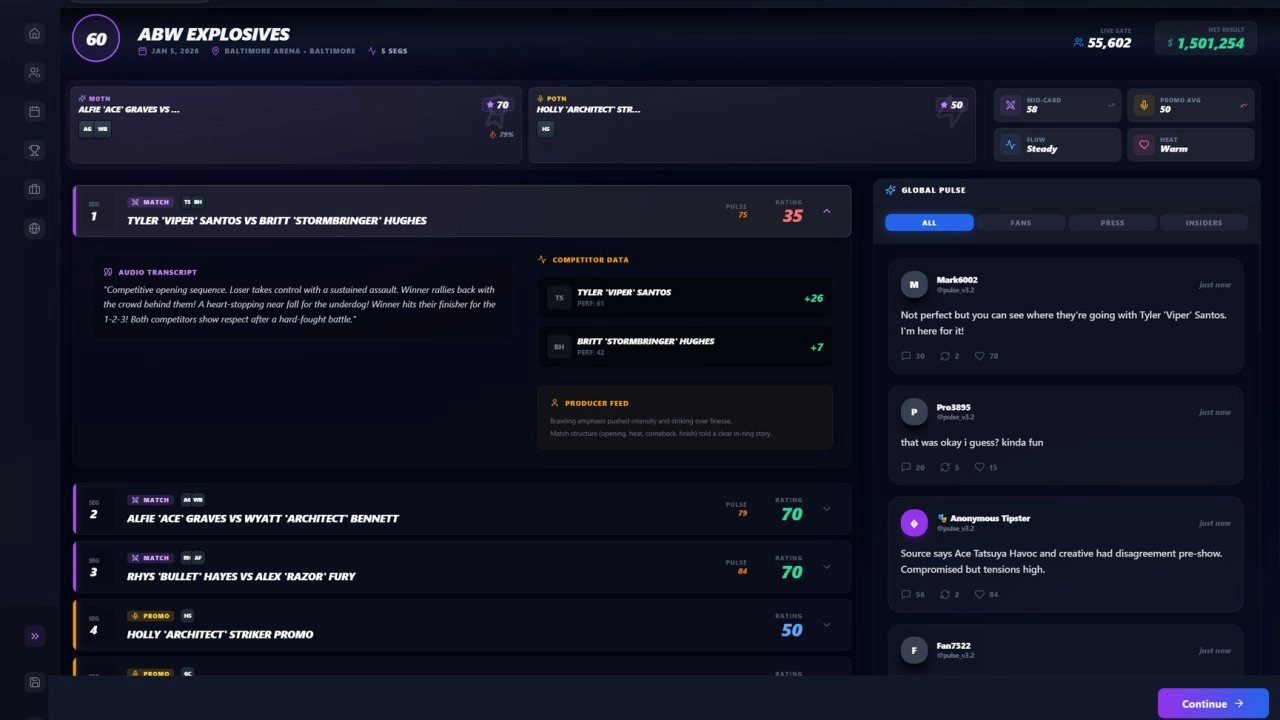The height and width of the screenshot is (720, 1280).
Task: Open the roster people icon in sidebar
Action: 35,73
